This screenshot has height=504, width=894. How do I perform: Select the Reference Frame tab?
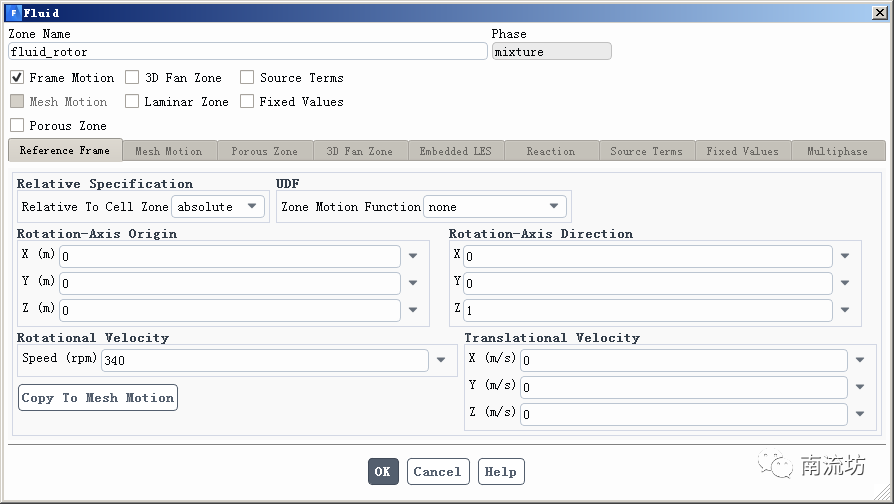point(65,150)
